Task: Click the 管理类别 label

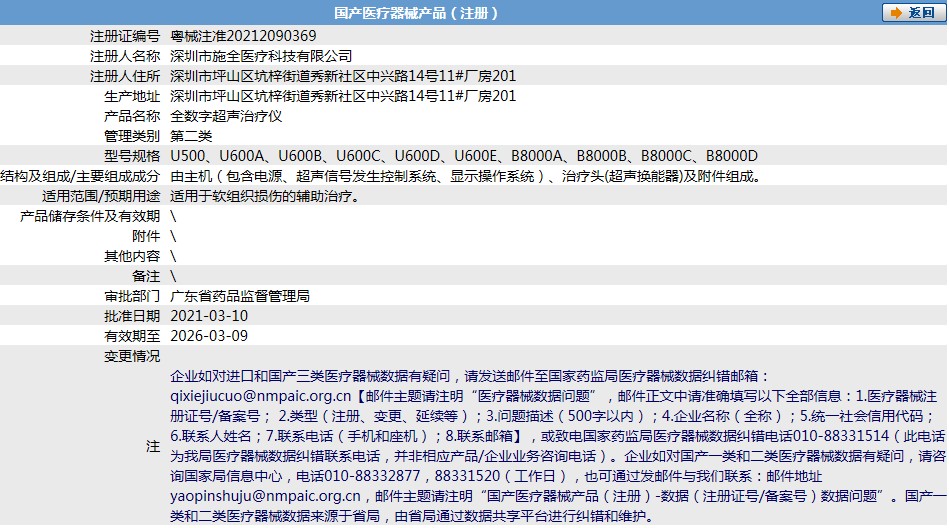Action: (132, 136)
